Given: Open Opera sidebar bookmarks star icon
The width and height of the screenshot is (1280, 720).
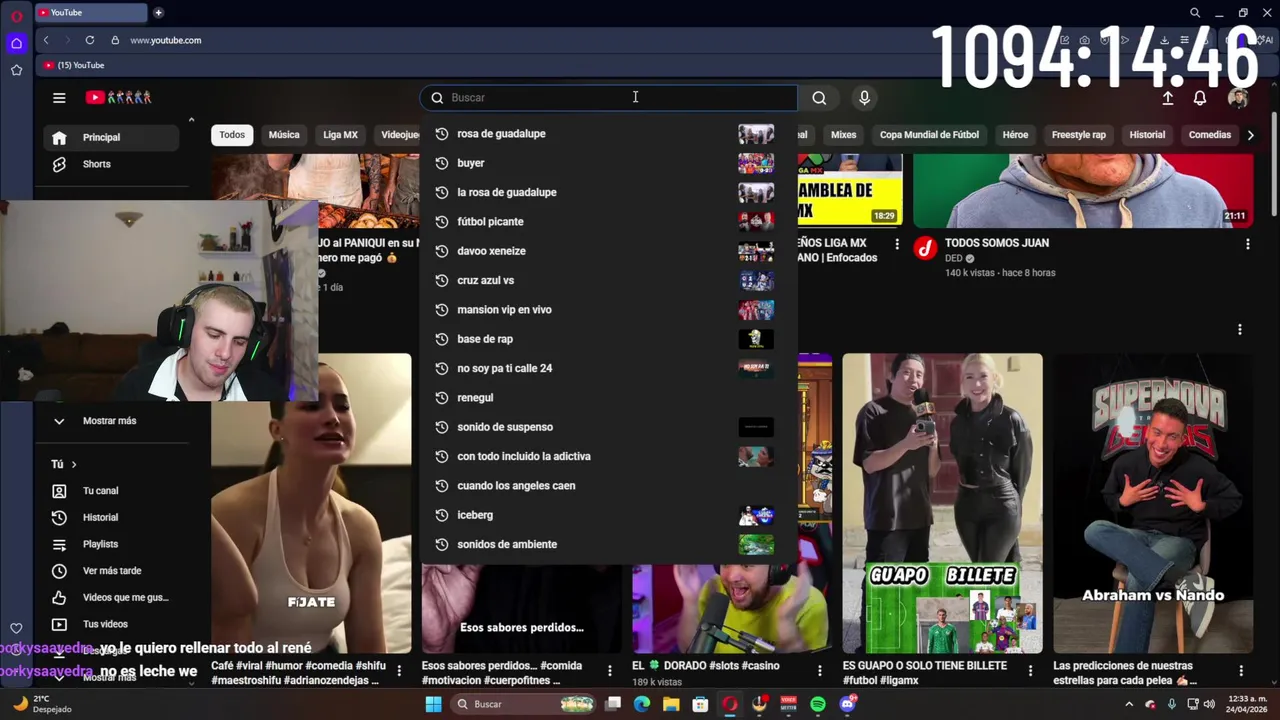Looking at the screenshot, I should tap(16, 70).
